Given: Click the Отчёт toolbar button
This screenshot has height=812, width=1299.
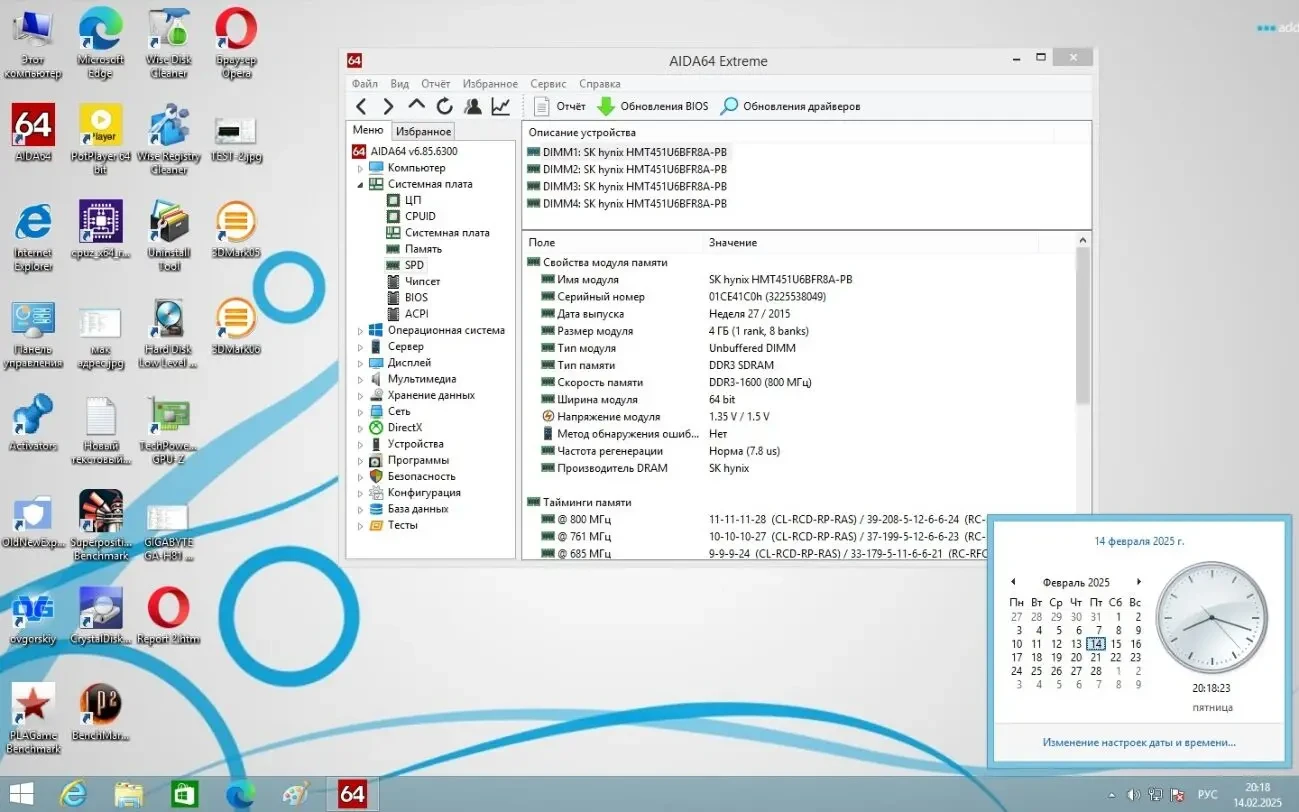Looking at the screenshot, I should coord(560,106).
